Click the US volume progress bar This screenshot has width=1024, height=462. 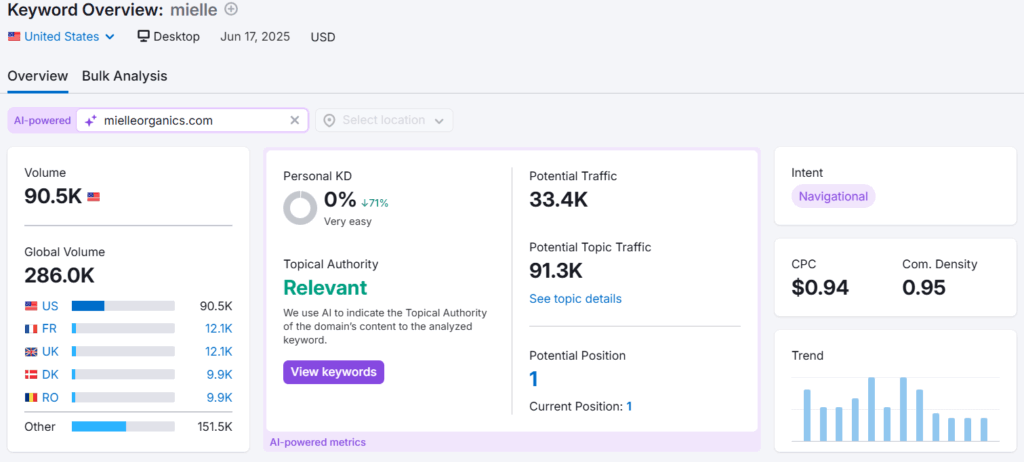point(123,306)
